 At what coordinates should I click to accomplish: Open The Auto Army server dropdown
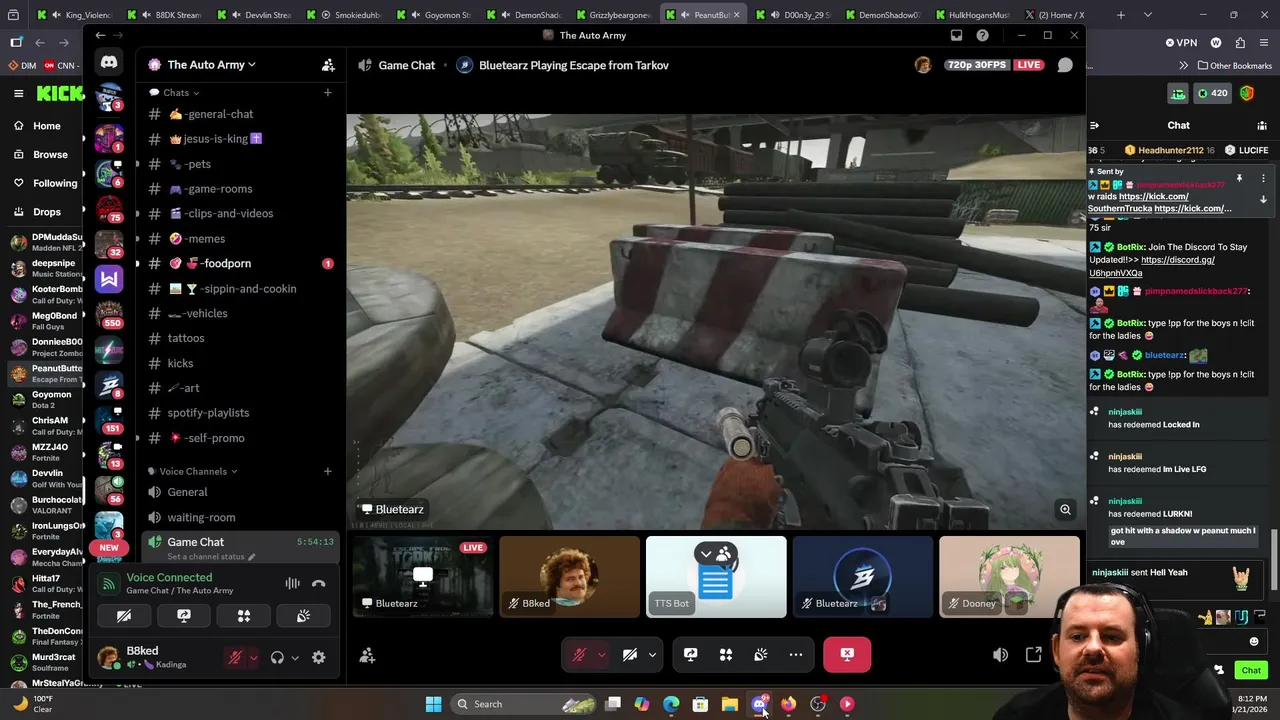tap(211, 65)
